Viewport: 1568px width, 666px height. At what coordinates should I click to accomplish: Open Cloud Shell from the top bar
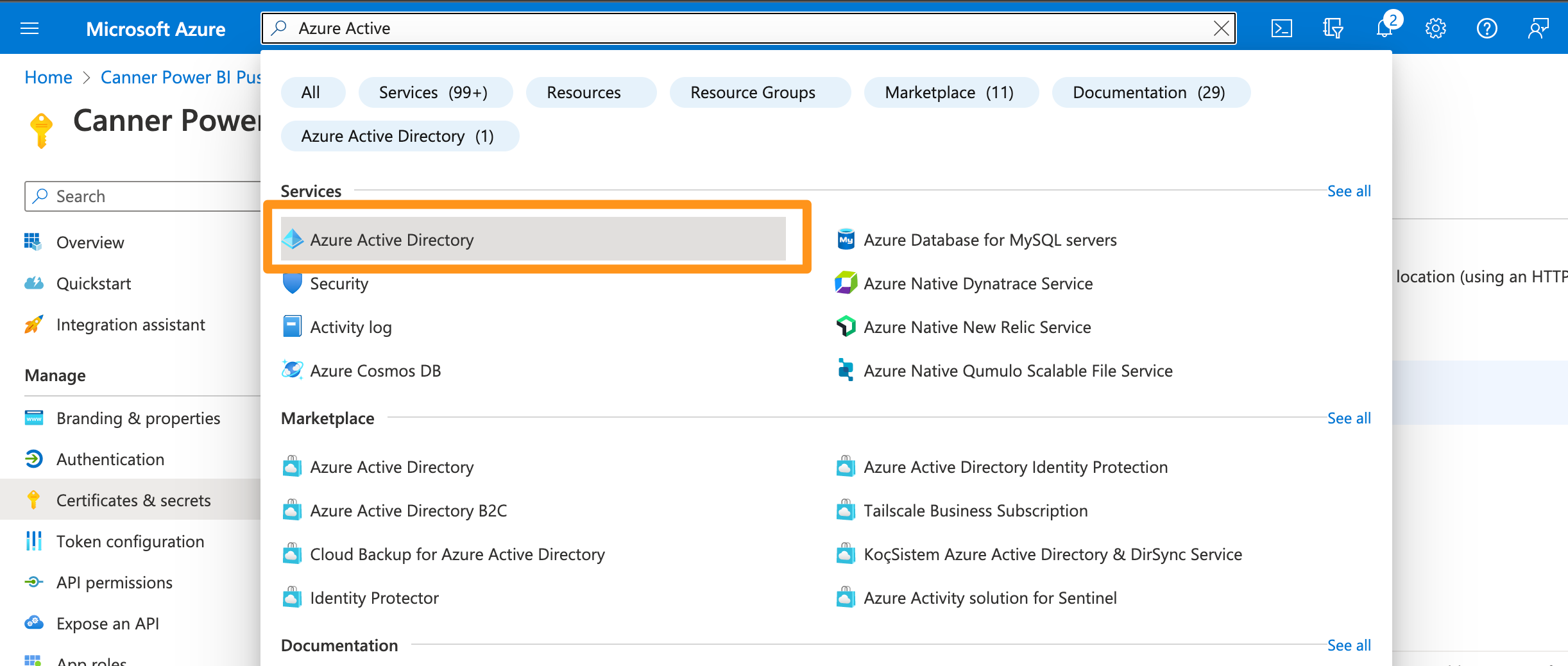1281,28
